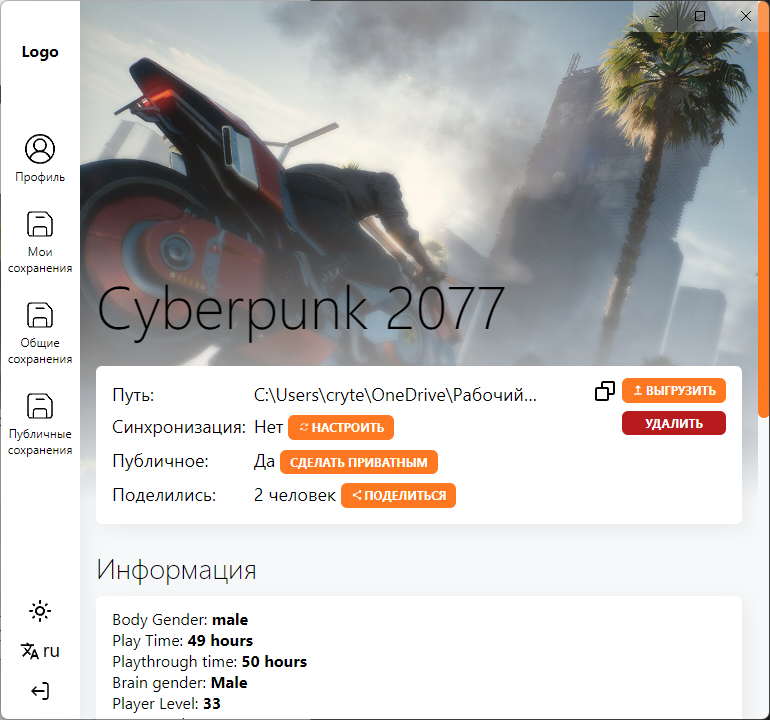Maximize the application window
The width and height of the screenshot is (770, 720).
700,16
